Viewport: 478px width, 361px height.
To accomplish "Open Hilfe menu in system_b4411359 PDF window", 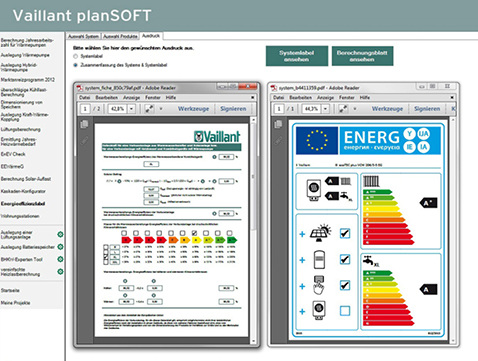I will click(365, 97).
